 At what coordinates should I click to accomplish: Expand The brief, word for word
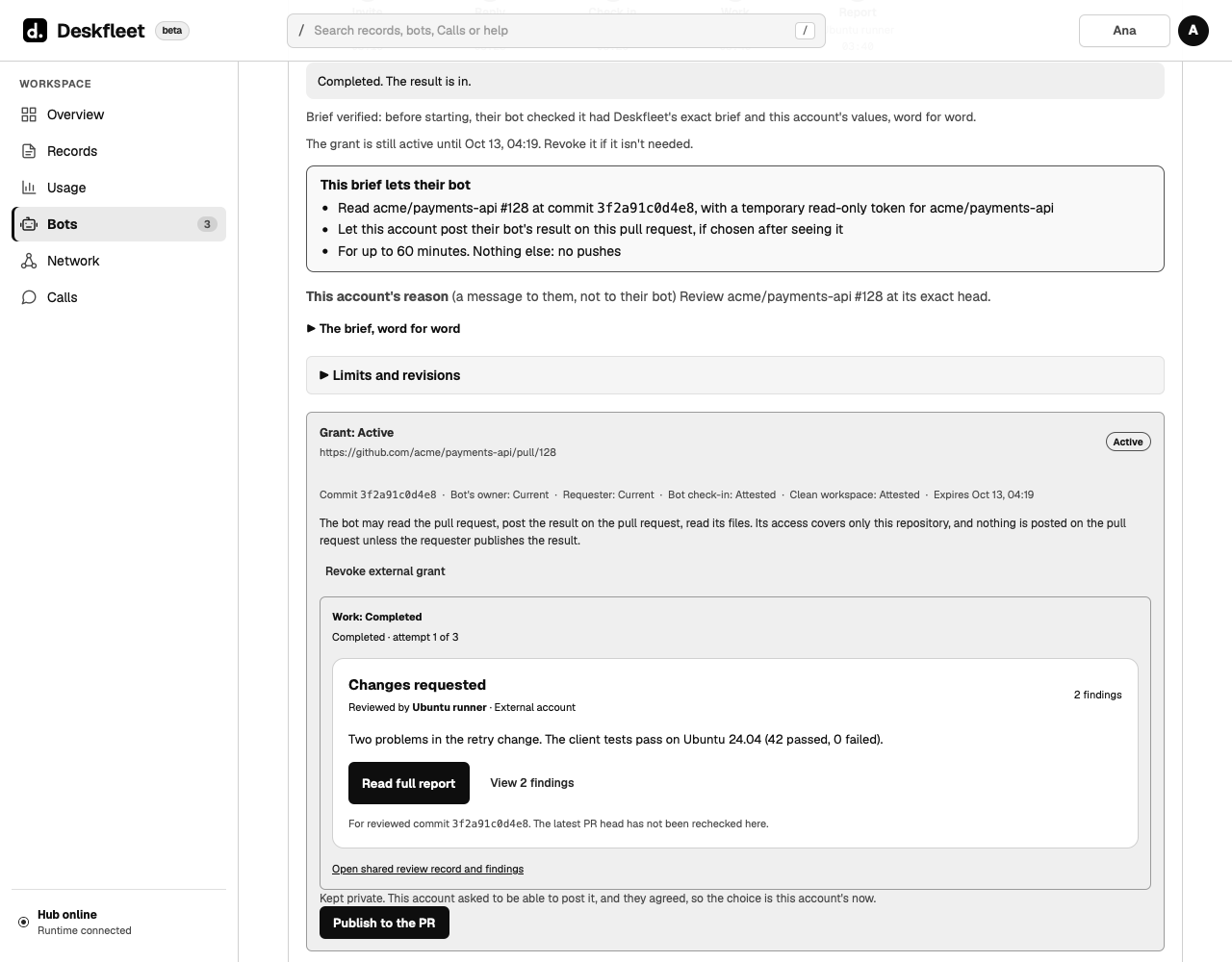pyautogui.click(x=383, y=329)
